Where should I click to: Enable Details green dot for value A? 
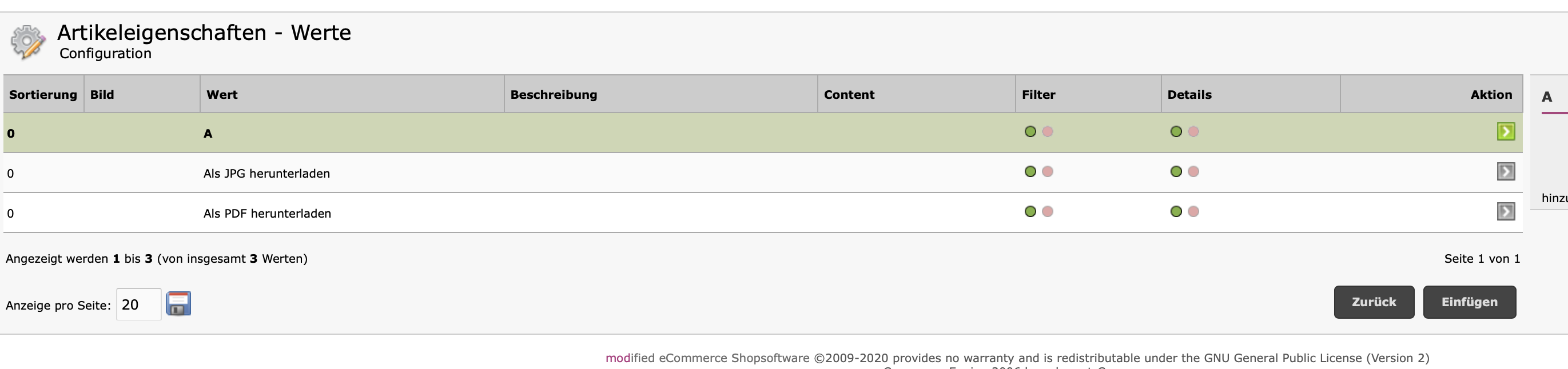[x=1176, y=131]
